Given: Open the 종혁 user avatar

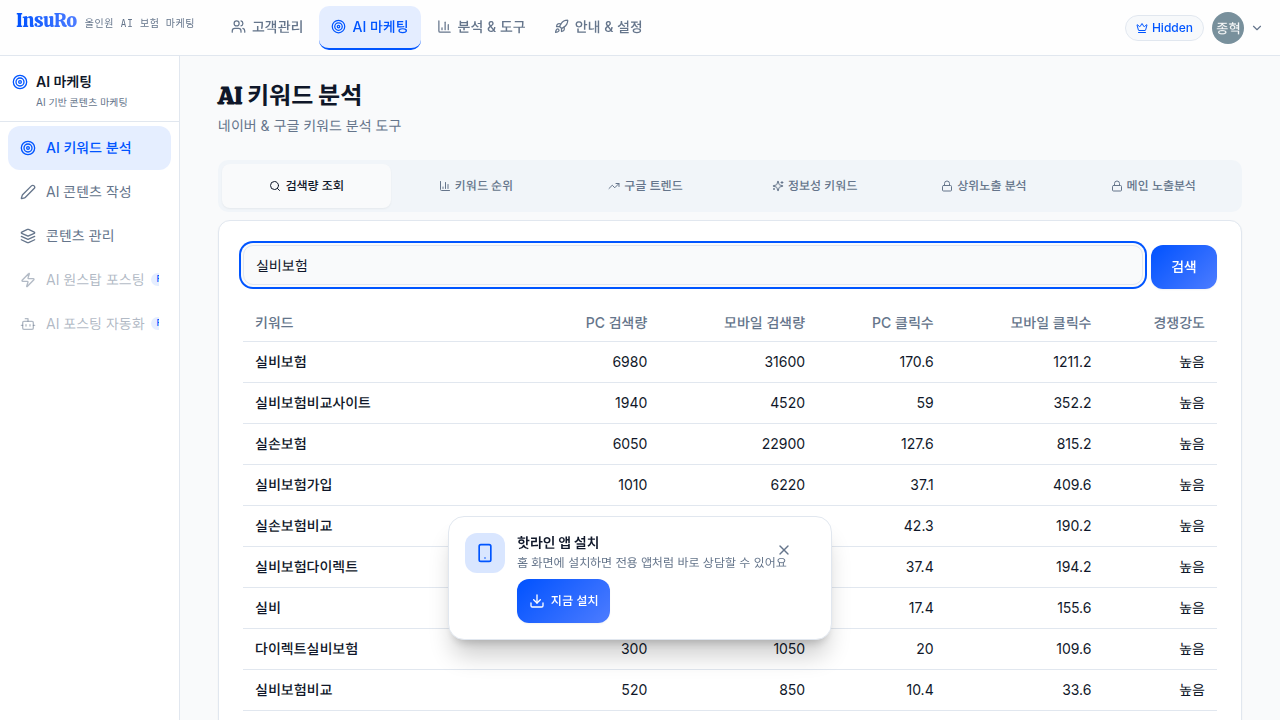Looking at the screenshot, I should 1227,28.
